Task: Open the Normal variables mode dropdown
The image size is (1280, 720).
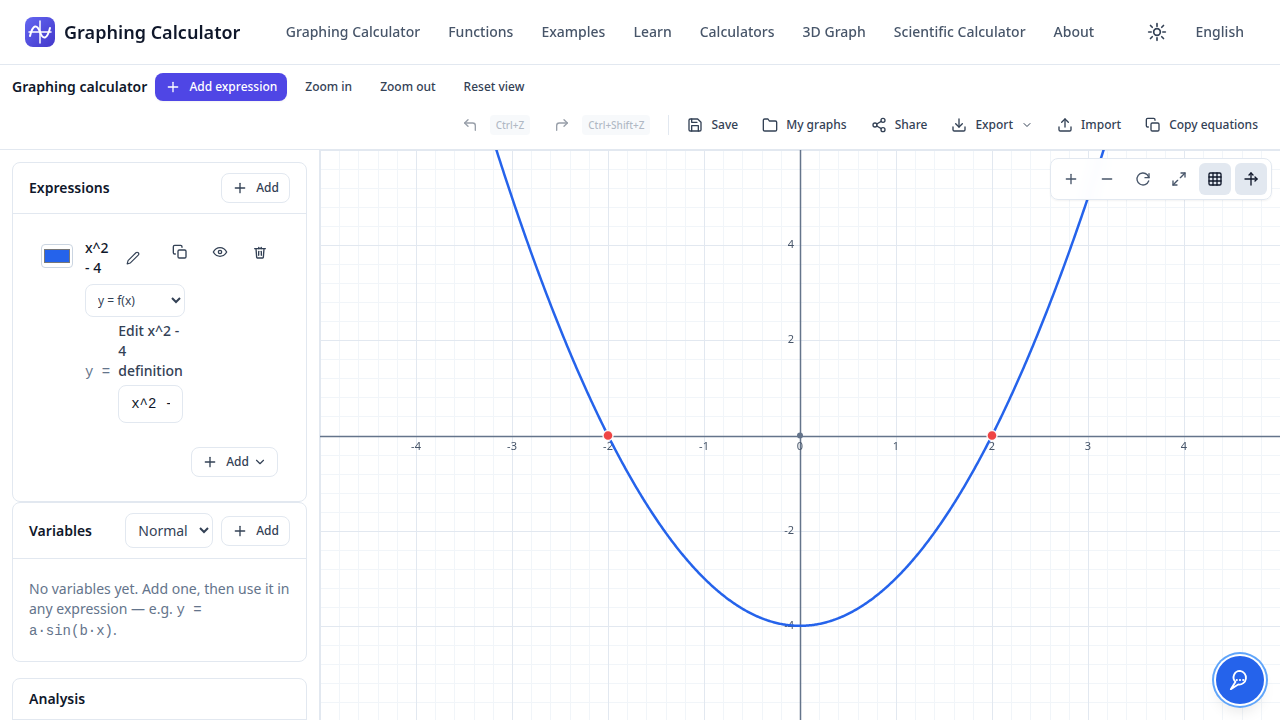Action: pyautogui.click(x=169, y=531)
